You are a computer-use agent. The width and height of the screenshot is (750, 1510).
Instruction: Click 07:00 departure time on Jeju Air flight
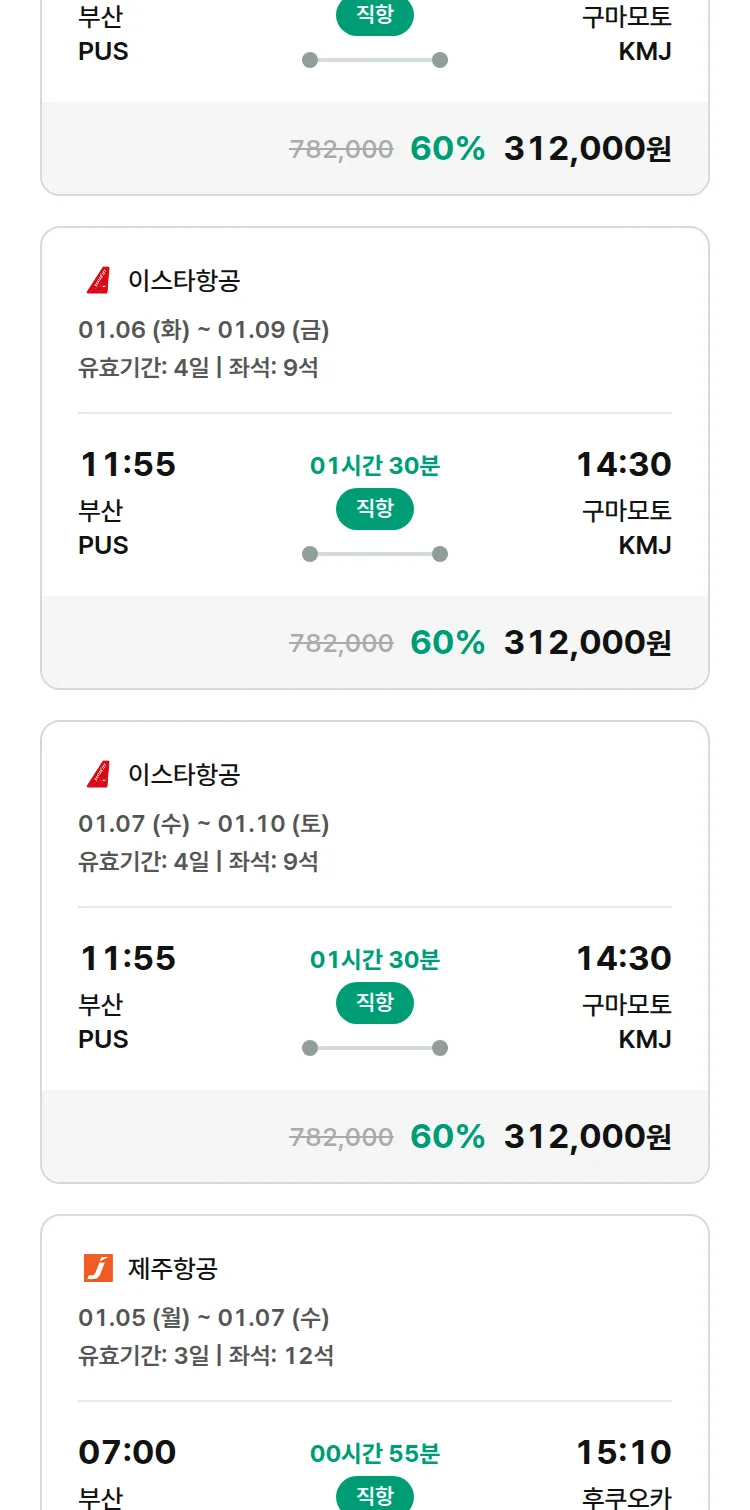tap(127, 1453)
